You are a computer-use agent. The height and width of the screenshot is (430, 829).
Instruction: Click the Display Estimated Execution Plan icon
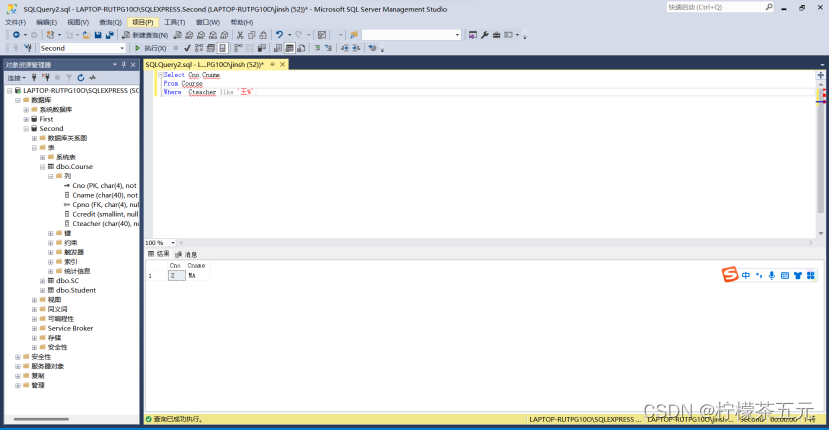tap(199, 48)
